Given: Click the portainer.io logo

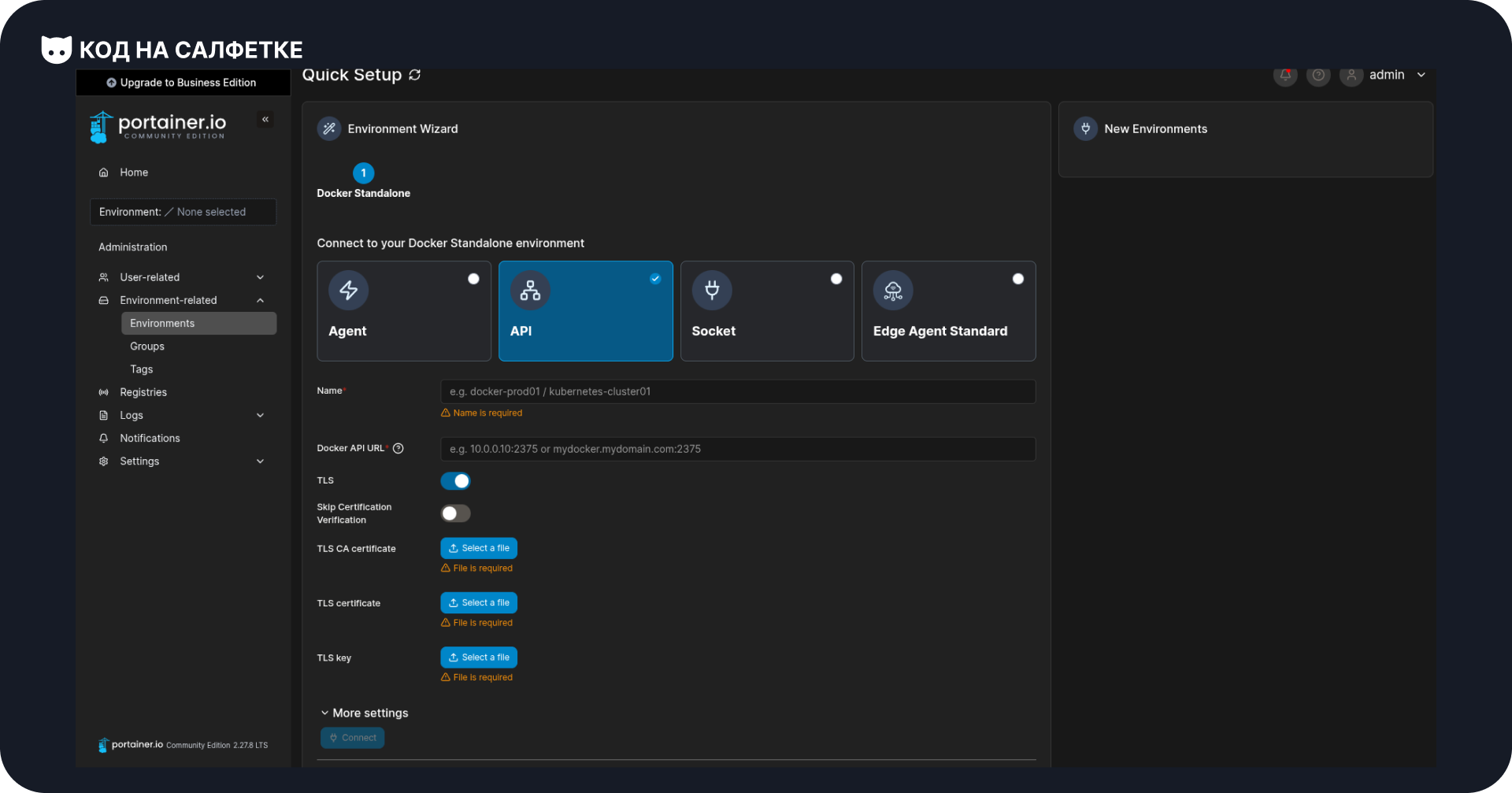Looking at the screenshot, I should 159,126.
